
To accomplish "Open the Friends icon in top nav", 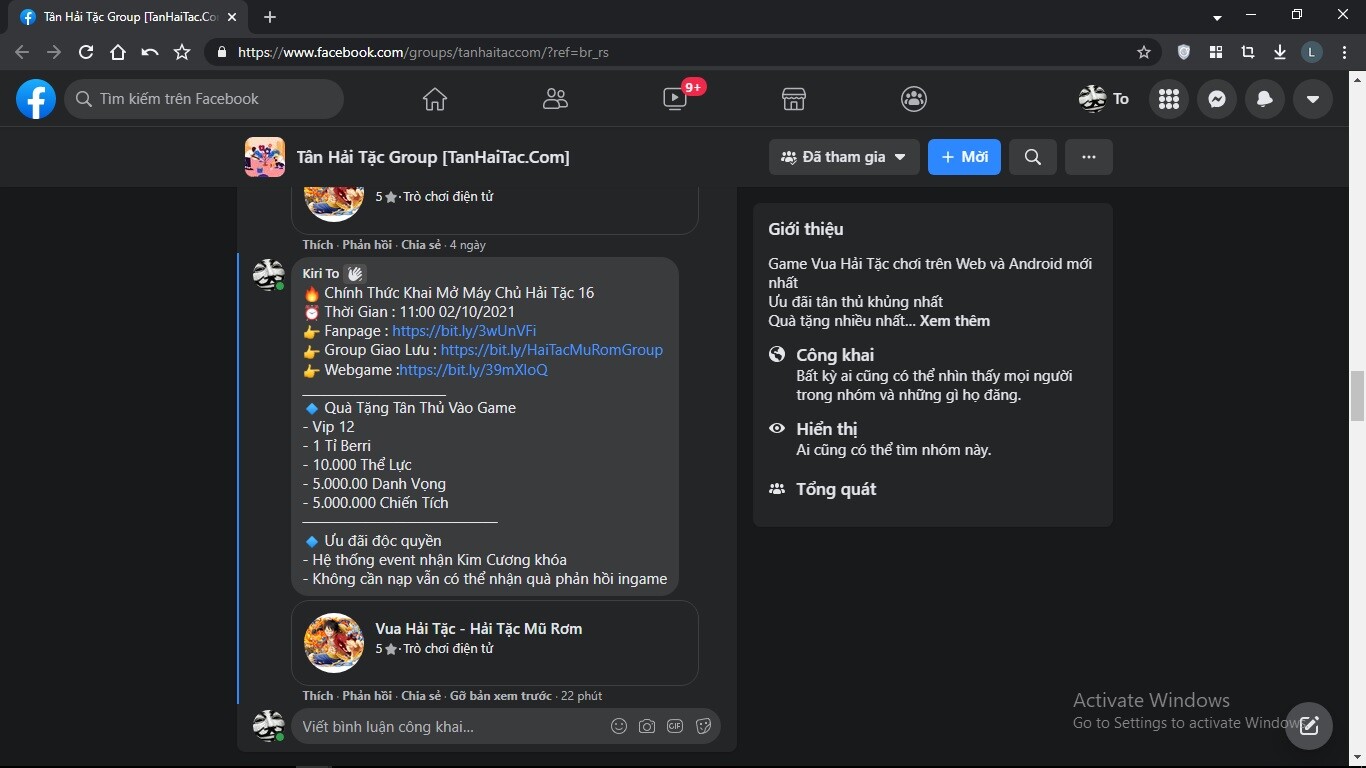I will [555, 99].
